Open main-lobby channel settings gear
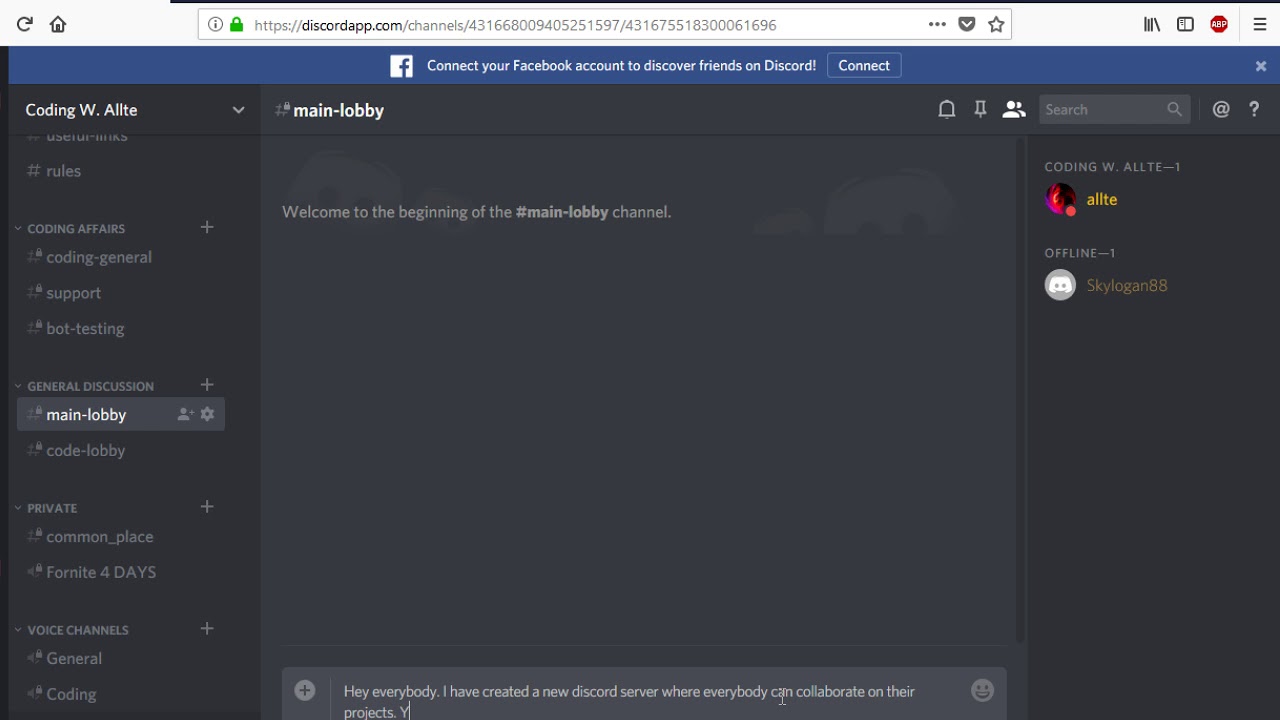The image size is (1280, 720). click(207, 414)
